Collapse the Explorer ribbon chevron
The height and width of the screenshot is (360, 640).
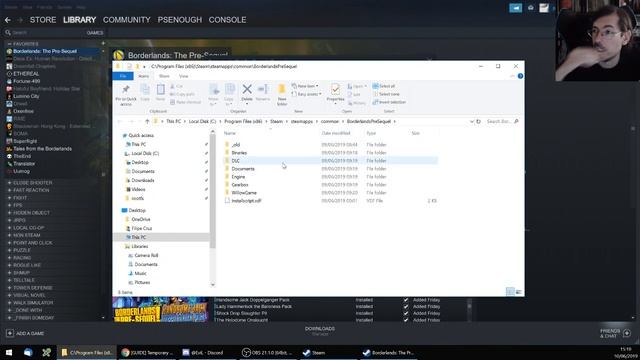point(512,76)
